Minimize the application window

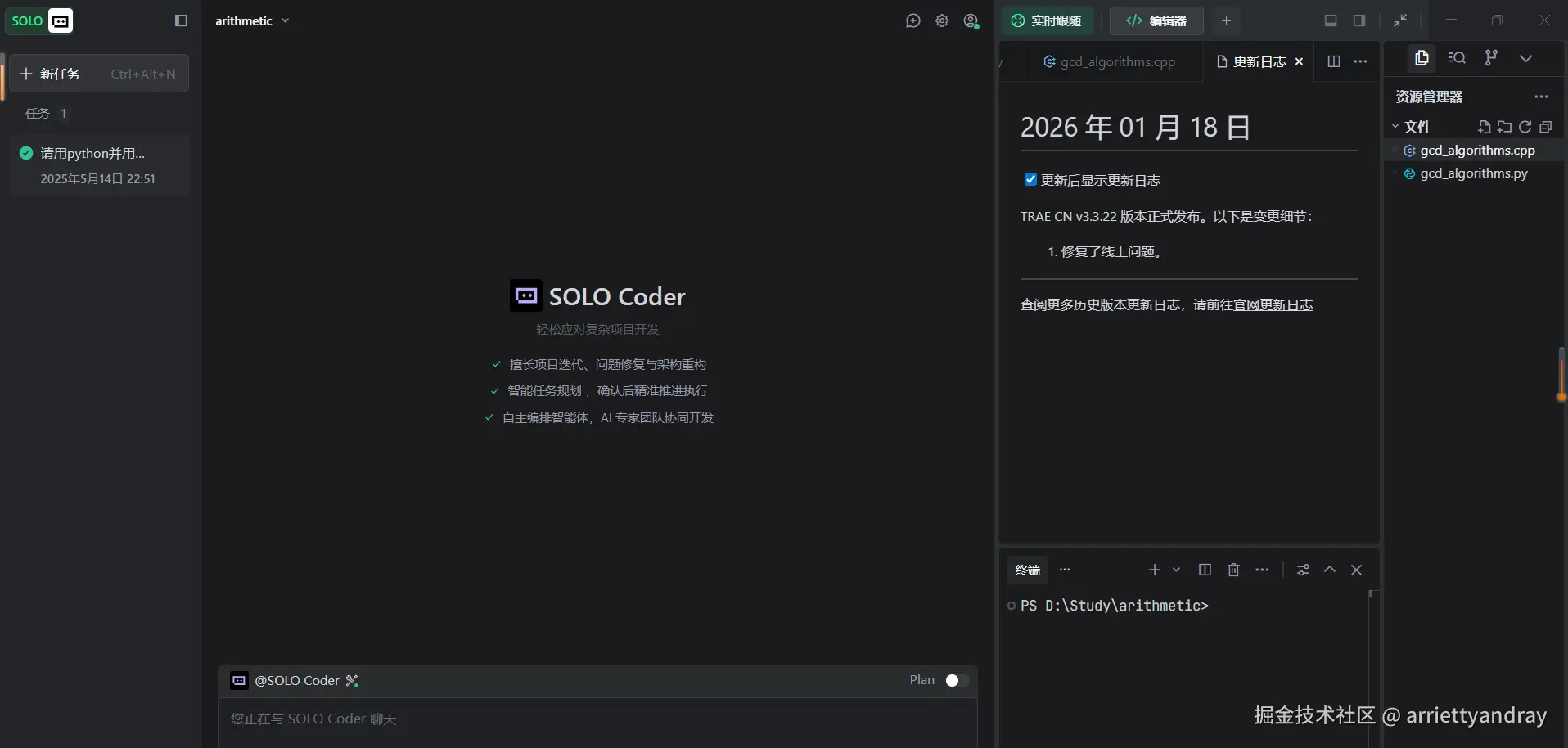(1452, 20)
